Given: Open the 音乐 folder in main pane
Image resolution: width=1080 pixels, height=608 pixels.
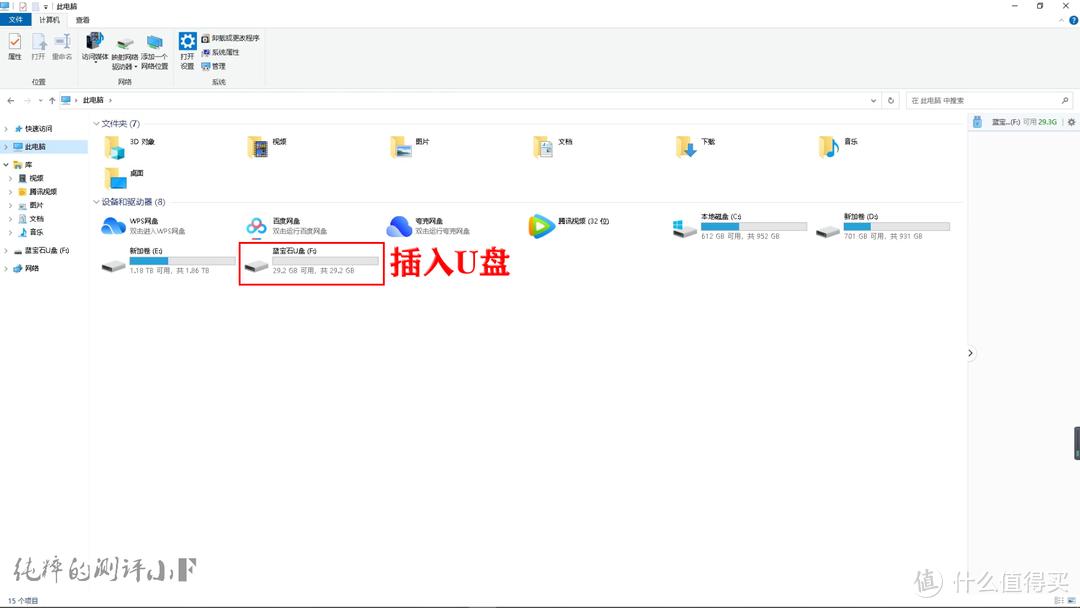Looking at the screenshot, I should coord(839,147).
